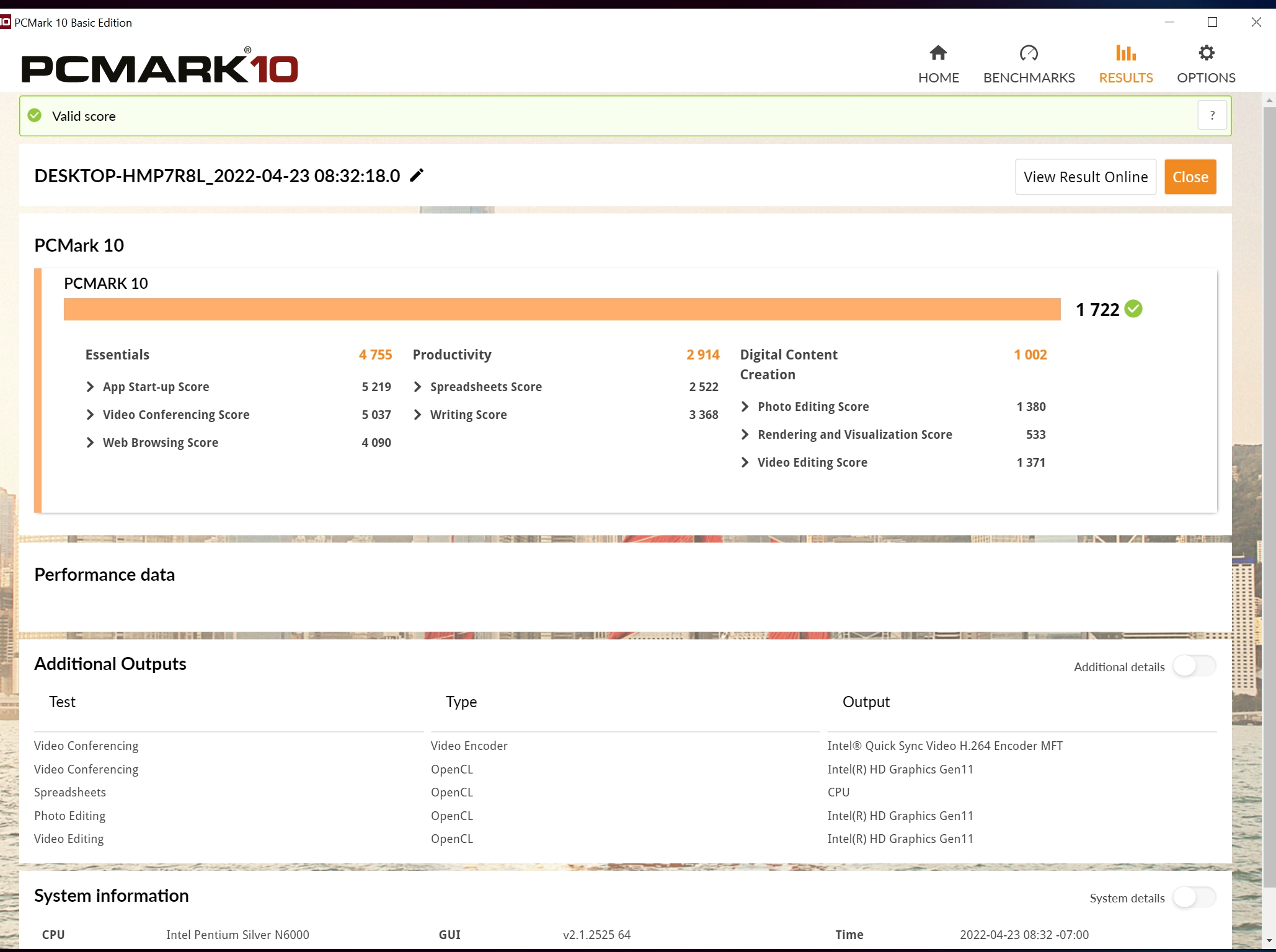Viewport: 1276px width, 952px height.
Task: Expand Photo Editing Score
Action: pos(745,407)
